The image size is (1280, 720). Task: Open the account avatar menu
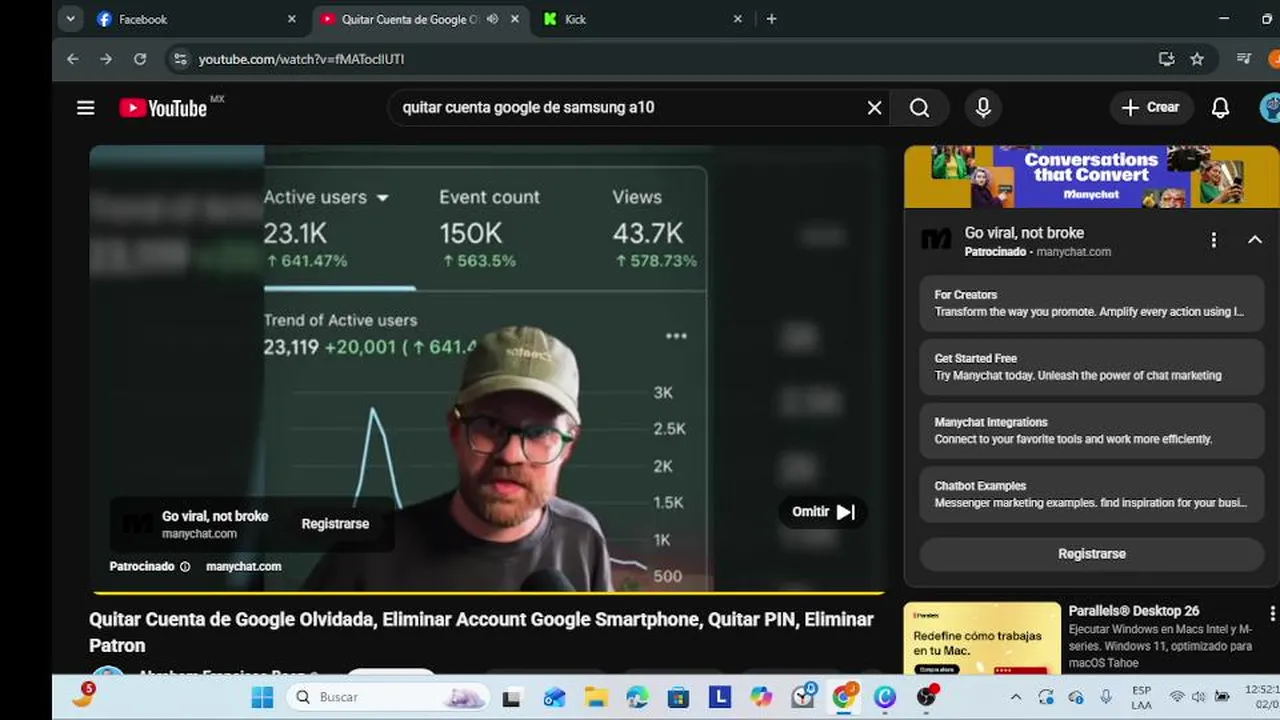point(1271,108)
